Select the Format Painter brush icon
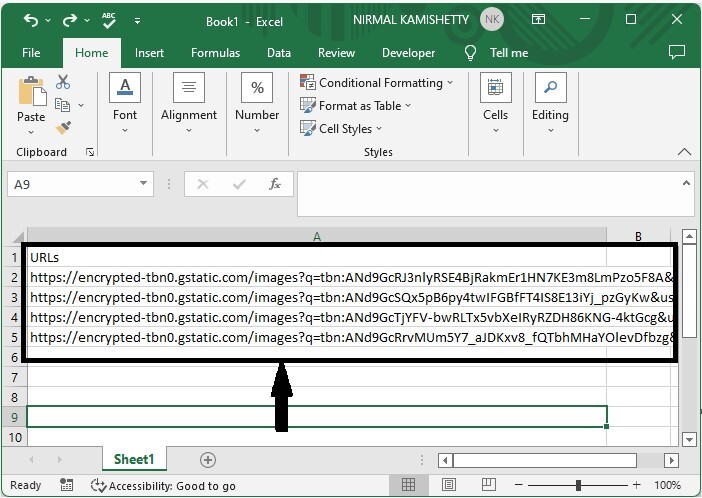The image size is (702, 498). point(64,127)
